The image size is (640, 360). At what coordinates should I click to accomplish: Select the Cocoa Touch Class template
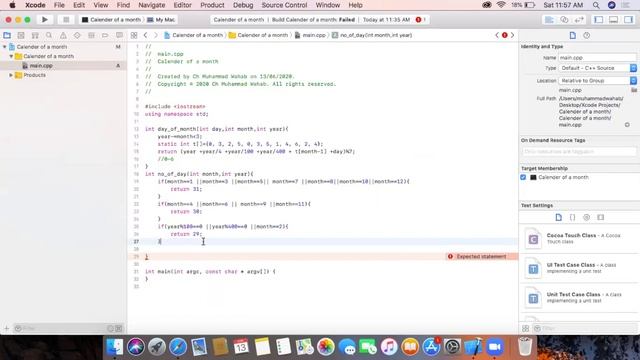click(579, 239)
